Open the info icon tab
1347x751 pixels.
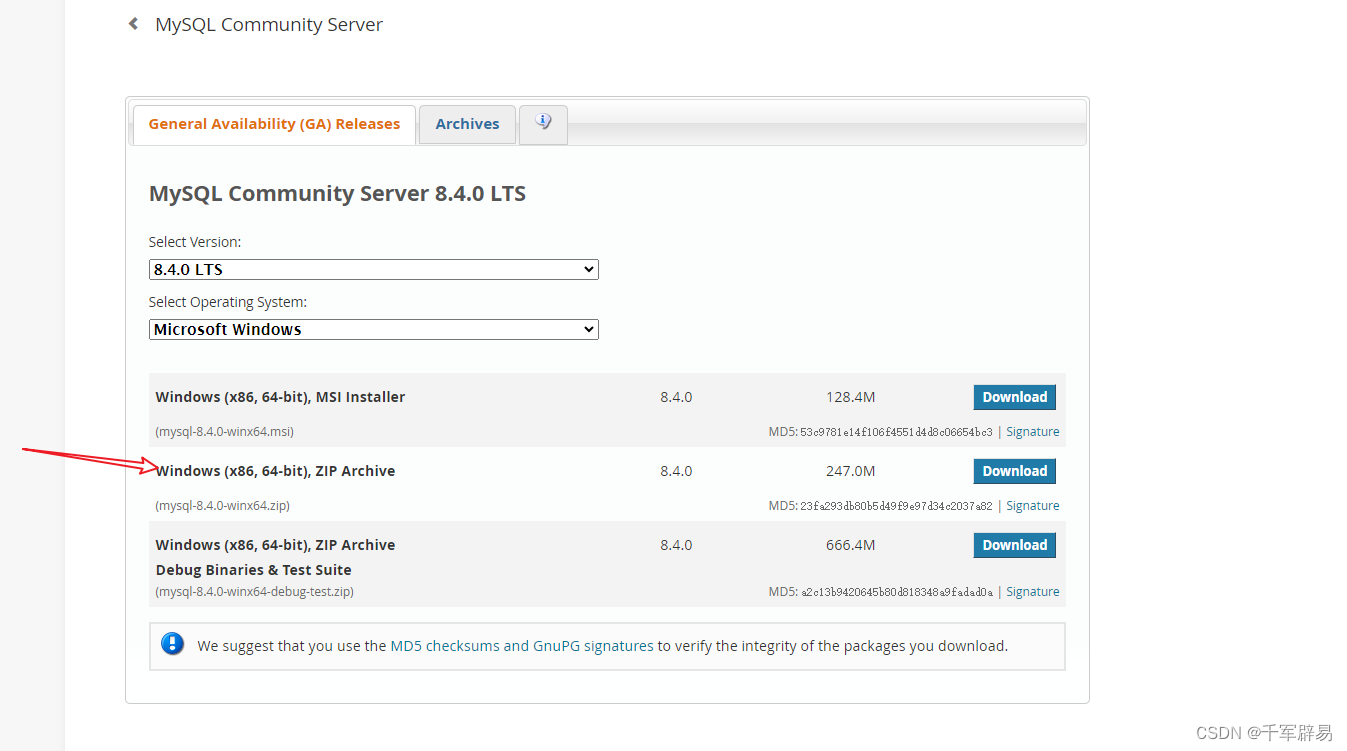[543, 125]
